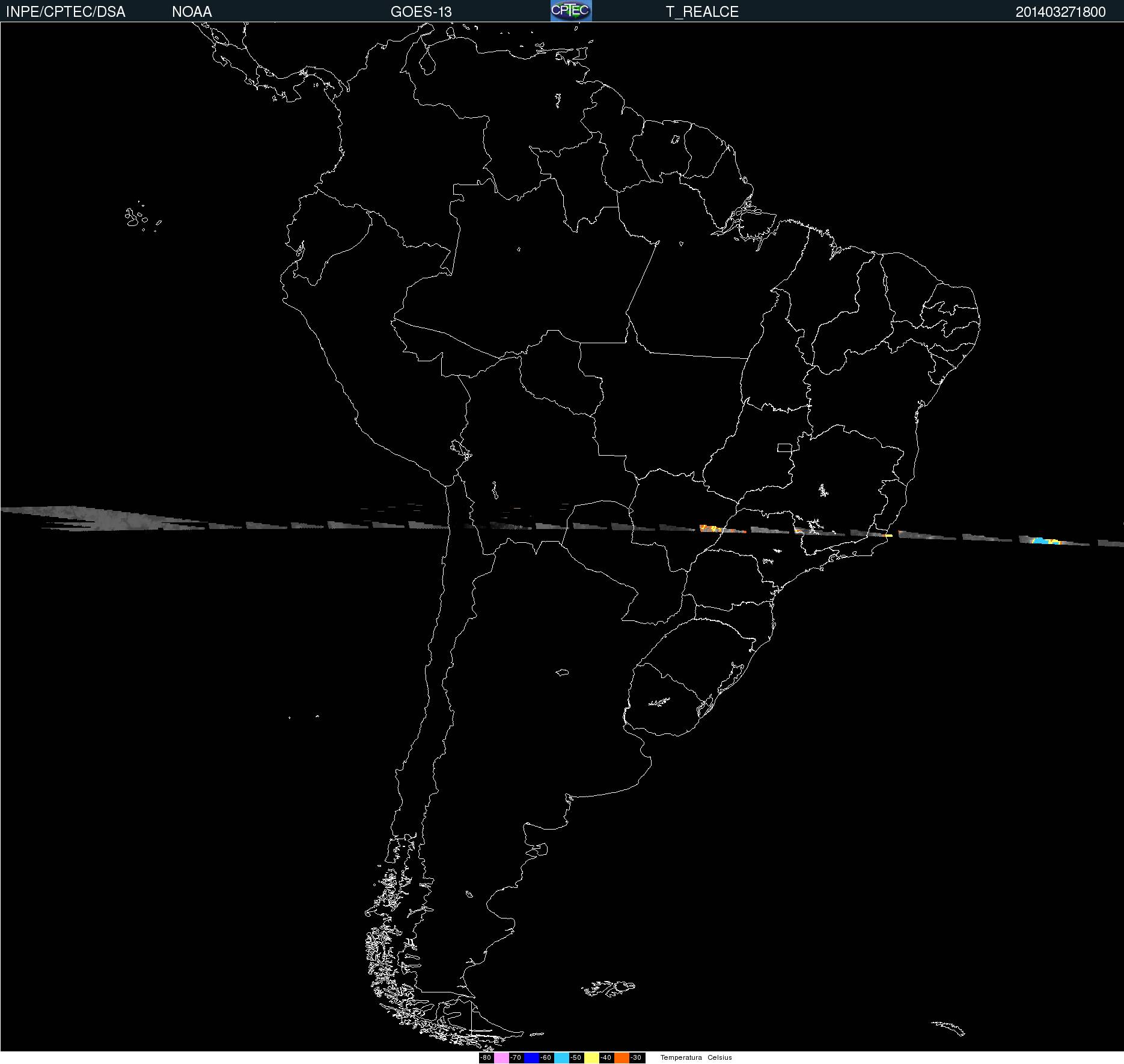Click the -60 legend value
Image resolution: width=1124 pixels, height=1064 pixels.
(546, 1058)
